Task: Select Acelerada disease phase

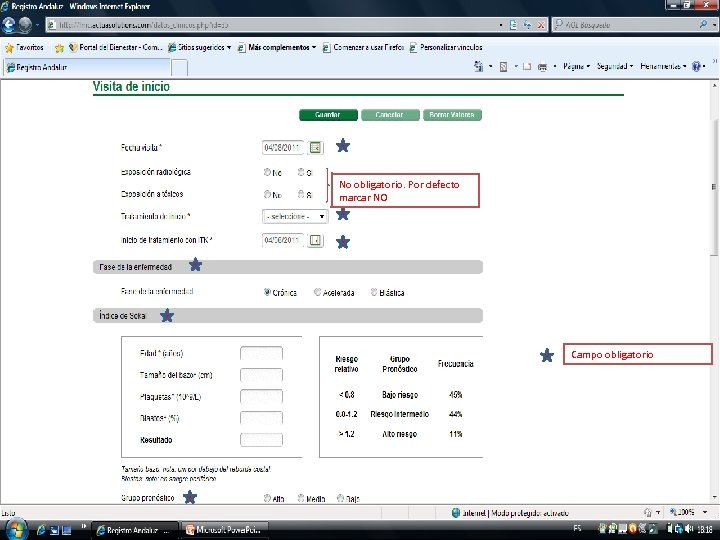Action: pos(317,292)
